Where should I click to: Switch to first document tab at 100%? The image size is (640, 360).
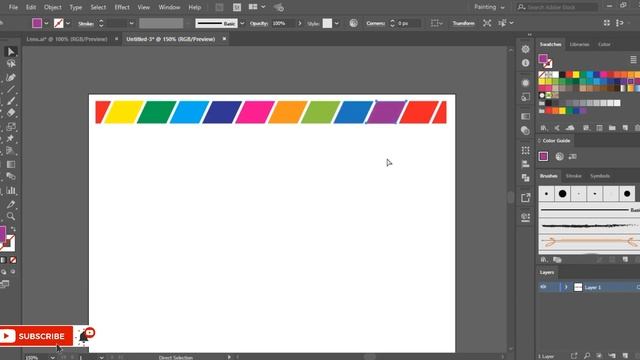pos(67,39)
